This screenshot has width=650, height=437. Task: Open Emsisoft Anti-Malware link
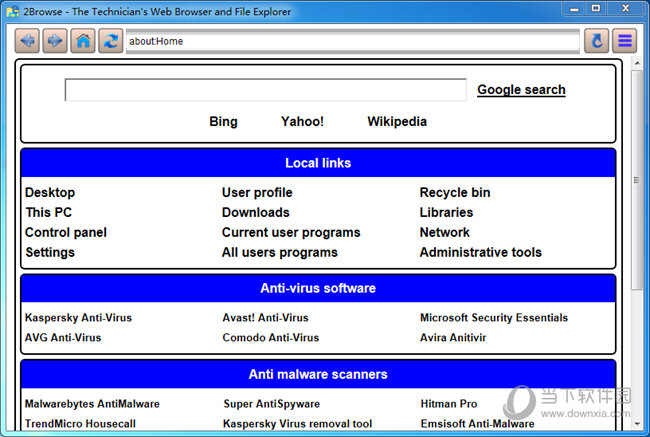tap(477, 424)
